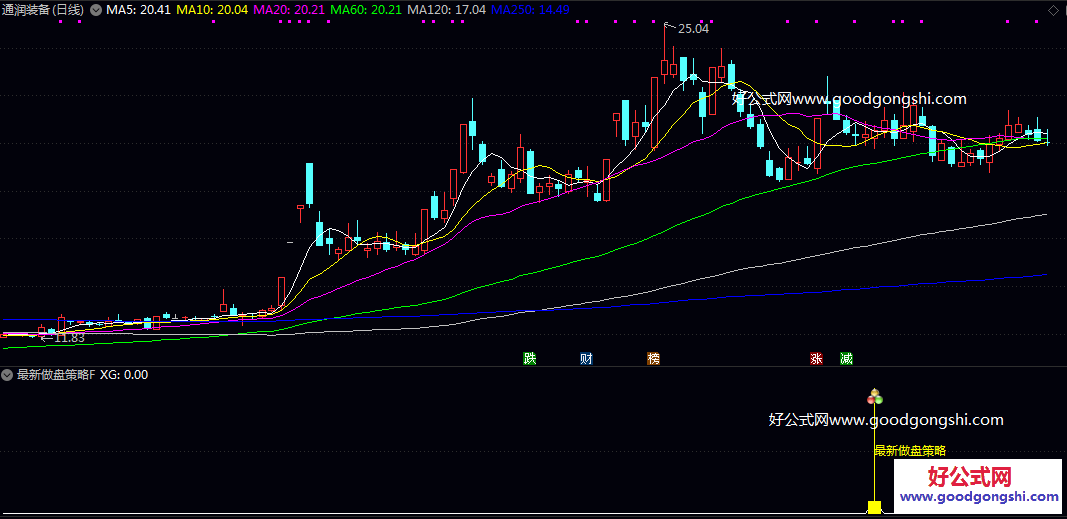
Task: Select the yellow MA10 label
Action: [x=213, y=10]
